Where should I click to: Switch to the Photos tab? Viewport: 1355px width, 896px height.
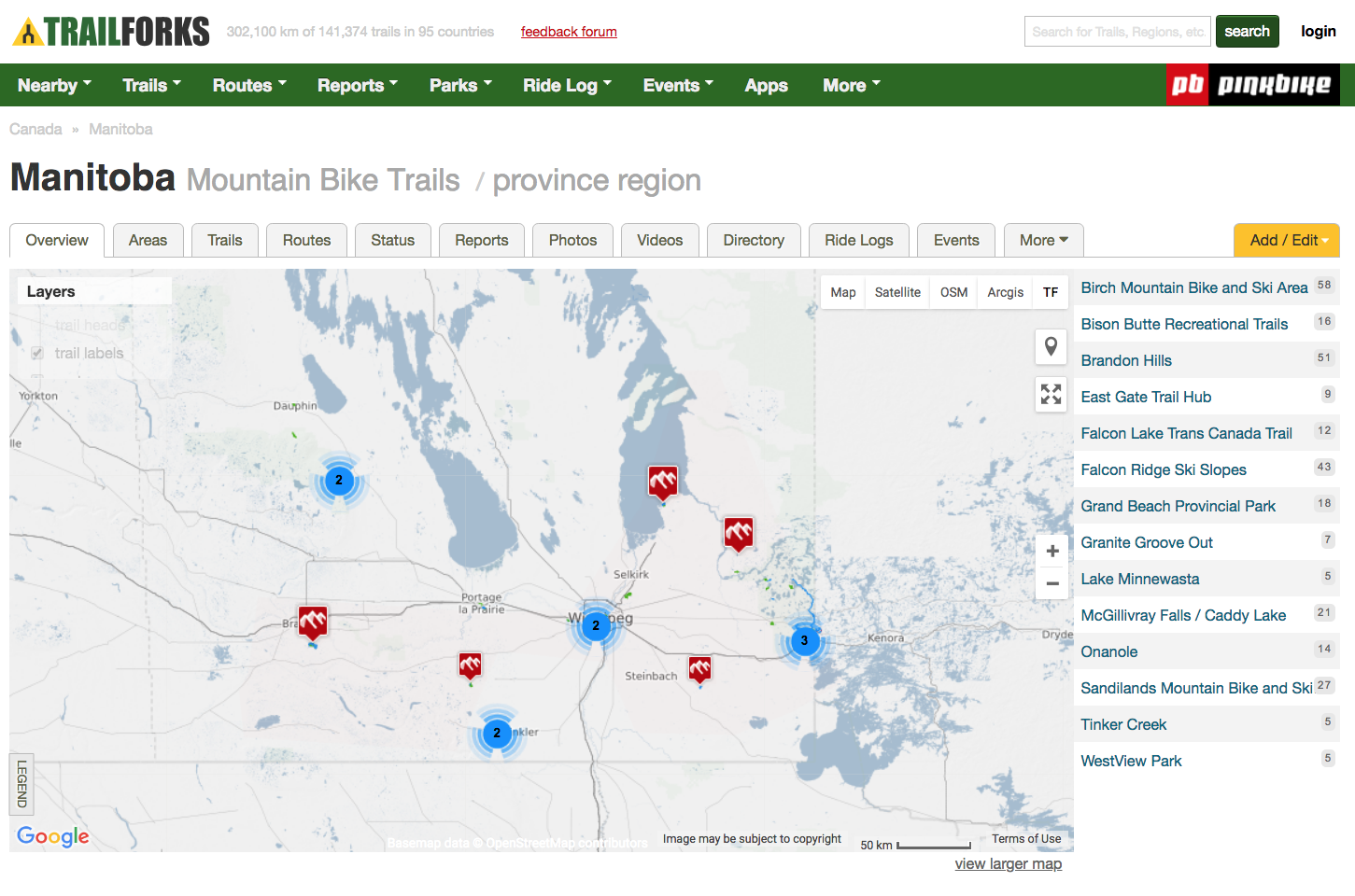(572, 240)
